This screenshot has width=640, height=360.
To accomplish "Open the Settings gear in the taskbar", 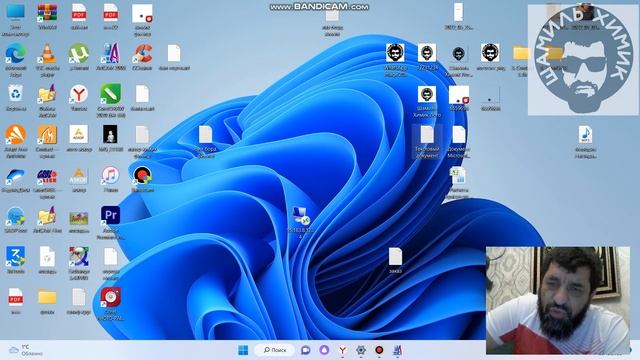I will point(361,350).
